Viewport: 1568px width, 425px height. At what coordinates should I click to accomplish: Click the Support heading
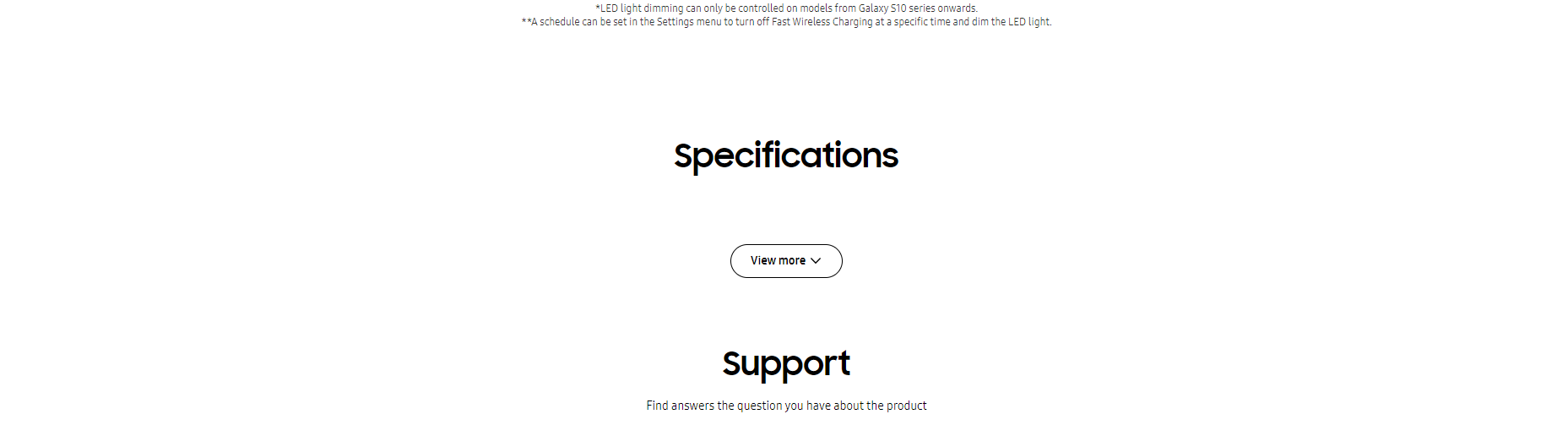(785, 363)
